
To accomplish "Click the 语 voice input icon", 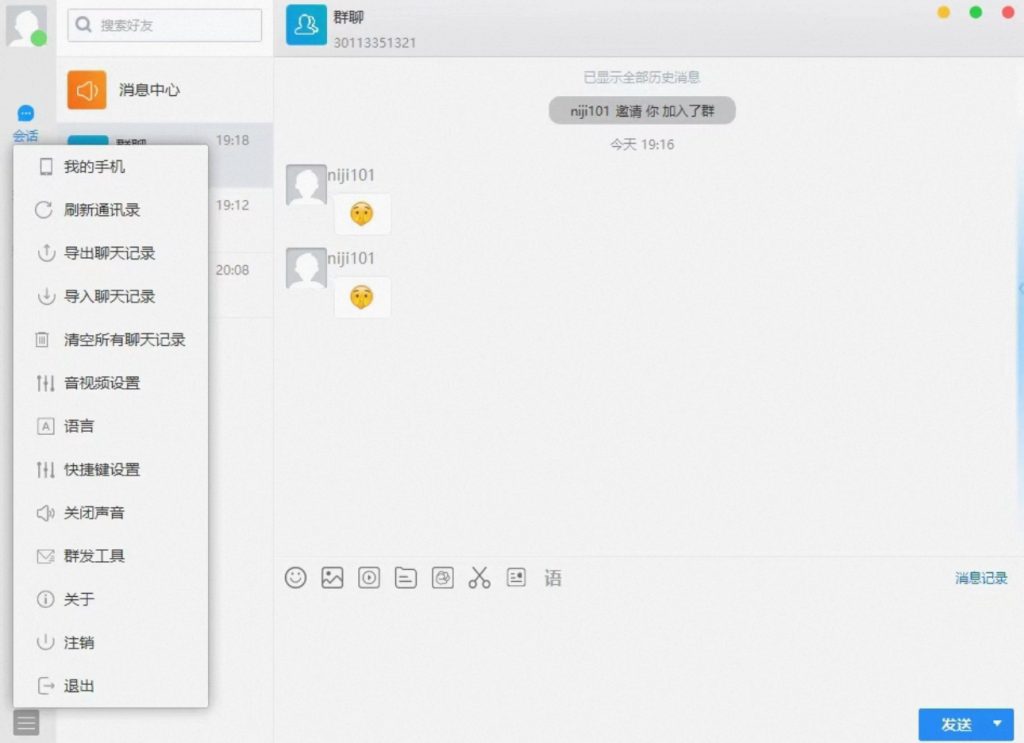I will pyautogui.click(x=553, y=578).
